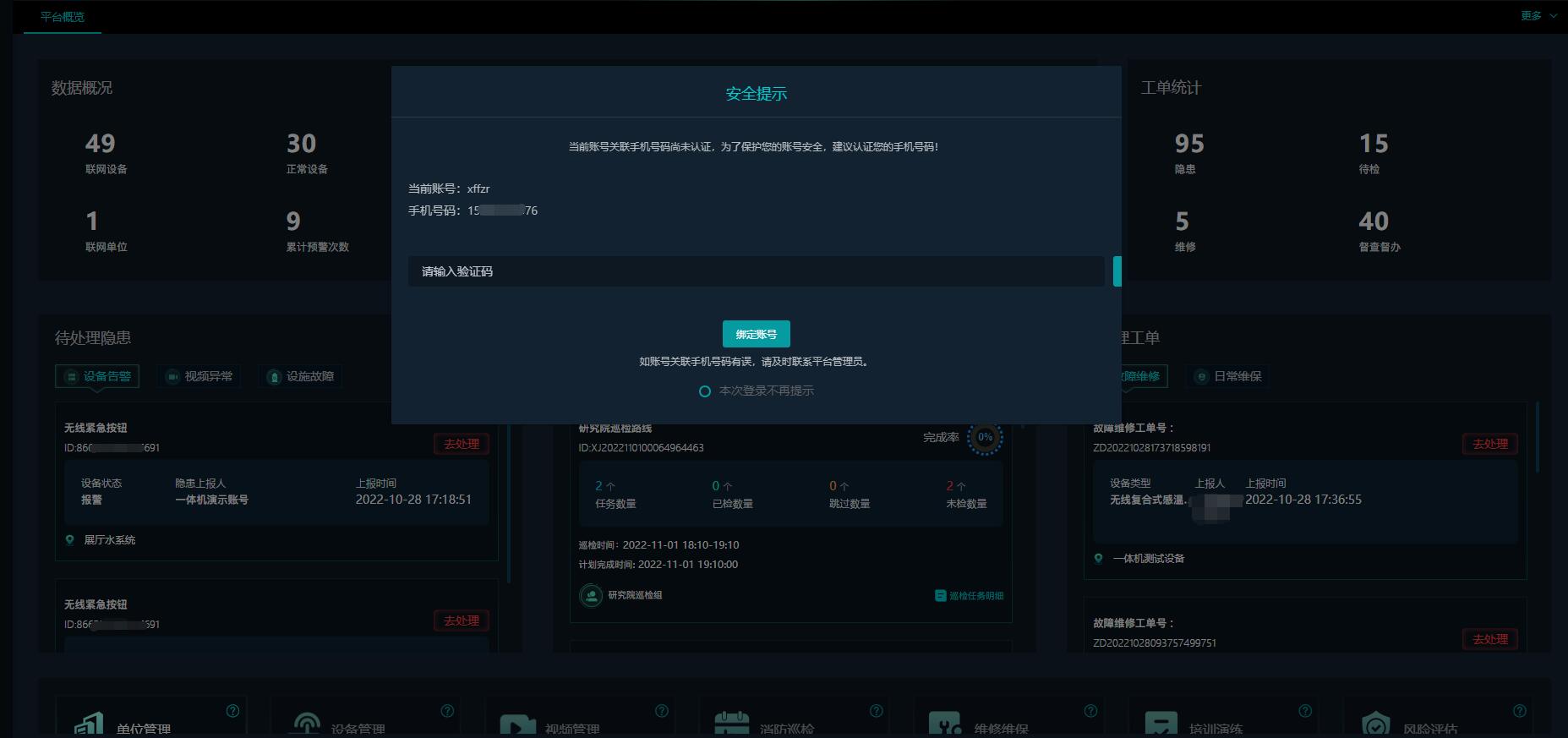This screenshot has height=738, width=1568.
Task: Open the help icon on 培训演练 card
Action: pos(1305,711)
